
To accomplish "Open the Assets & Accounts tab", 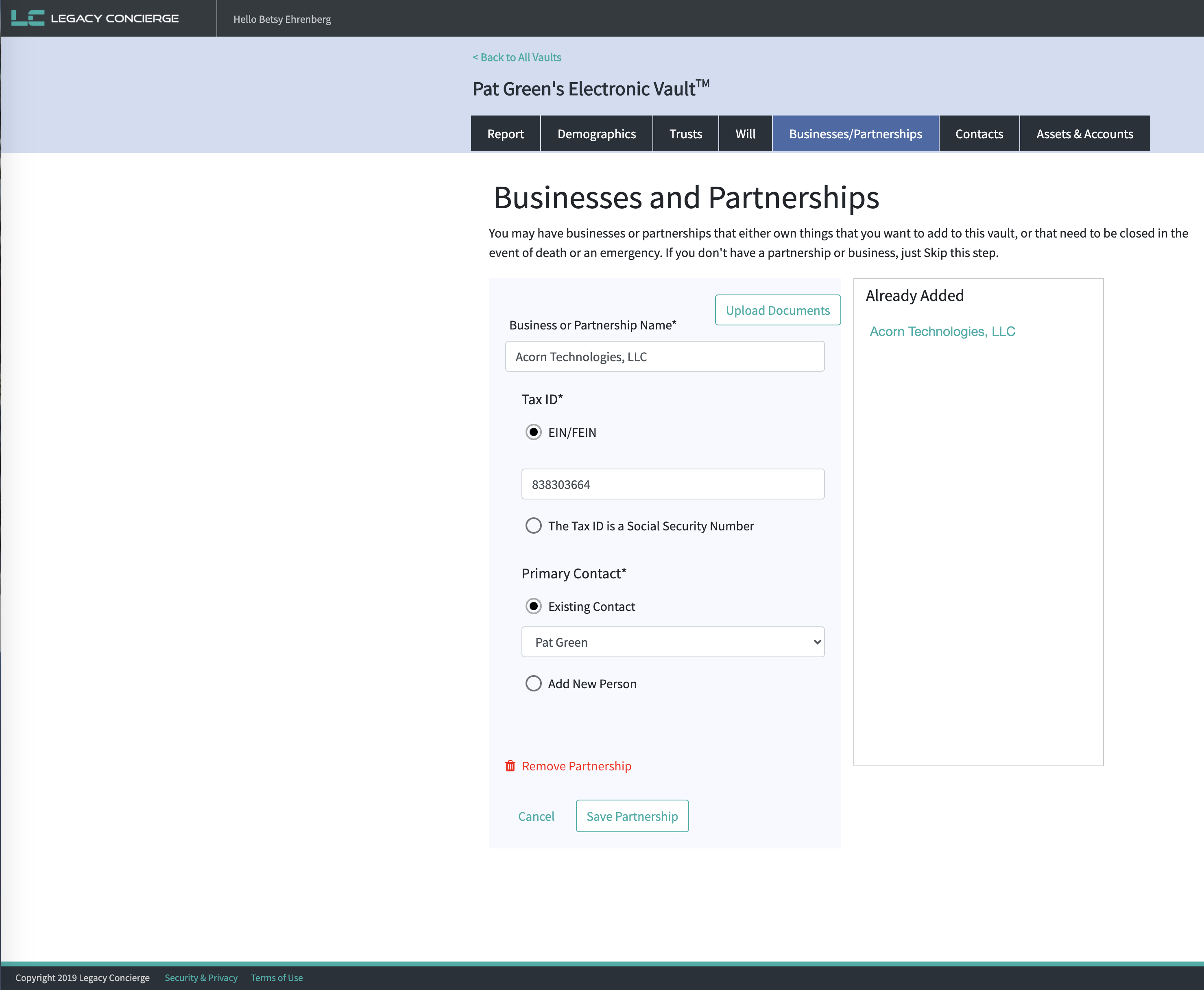I will pyautogui.click(x=1084, y=134).
